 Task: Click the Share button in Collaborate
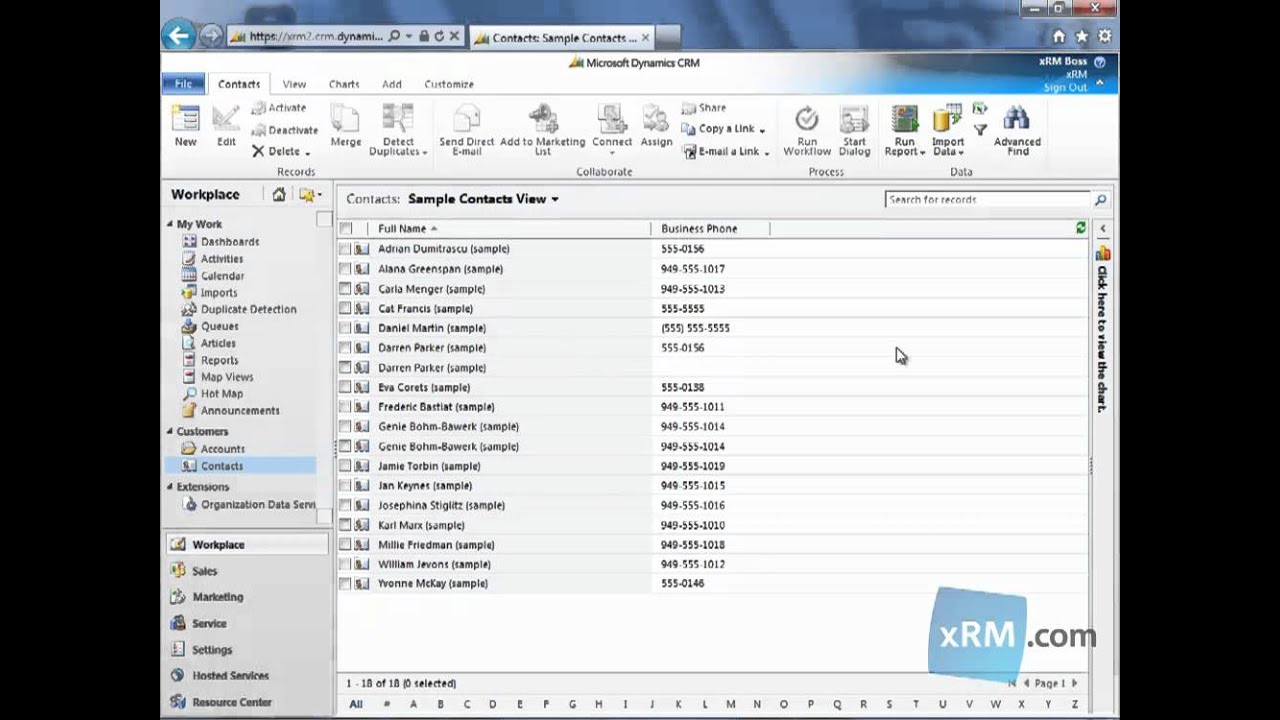(x=704, y=107)
